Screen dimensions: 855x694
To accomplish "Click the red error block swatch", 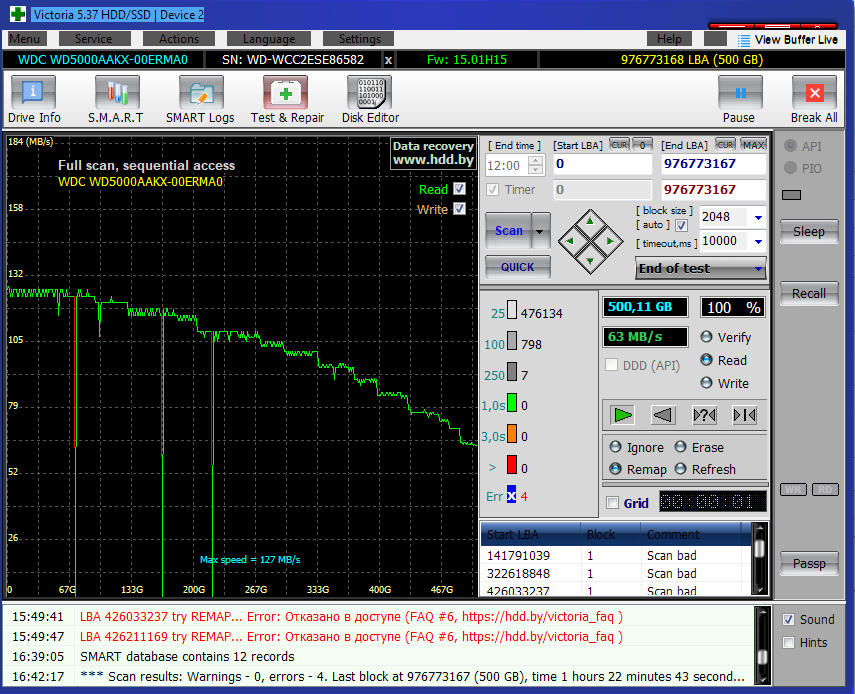I will [x=511, y=467].
